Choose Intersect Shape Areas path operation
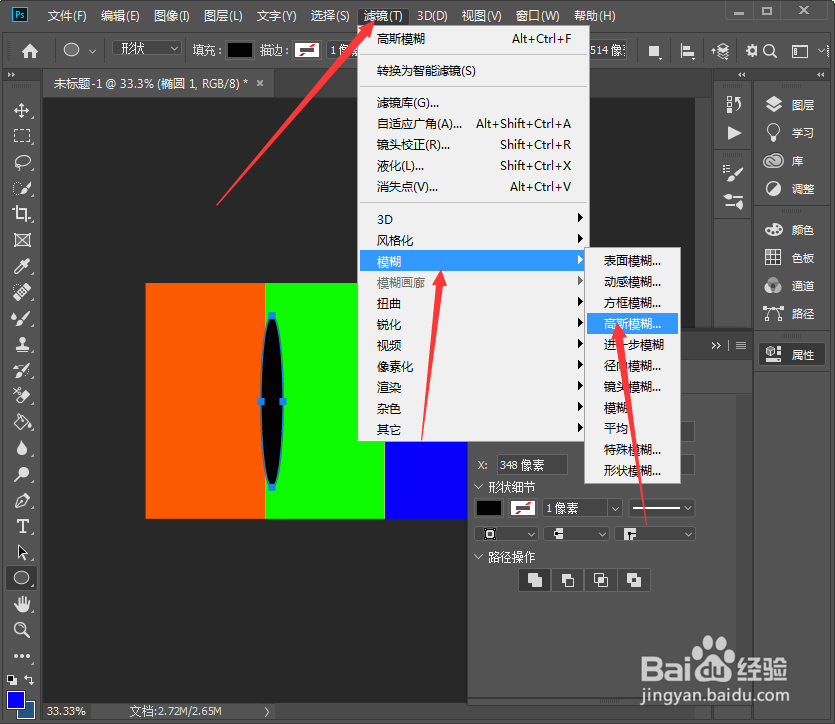 tap(601, 580)
